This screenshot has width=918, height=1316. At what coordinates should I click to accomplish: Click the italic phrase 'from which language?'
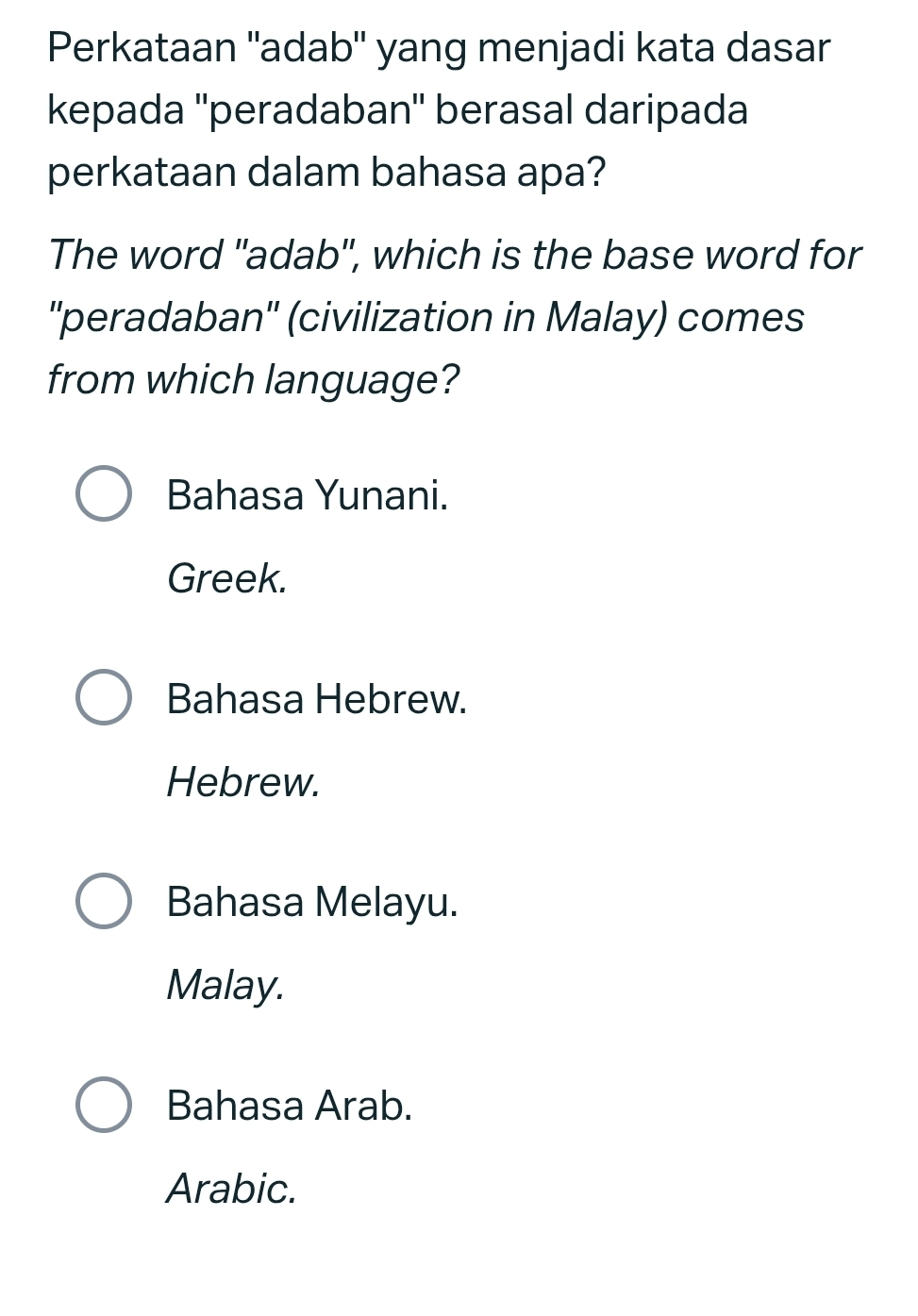(x=254, y=379)
